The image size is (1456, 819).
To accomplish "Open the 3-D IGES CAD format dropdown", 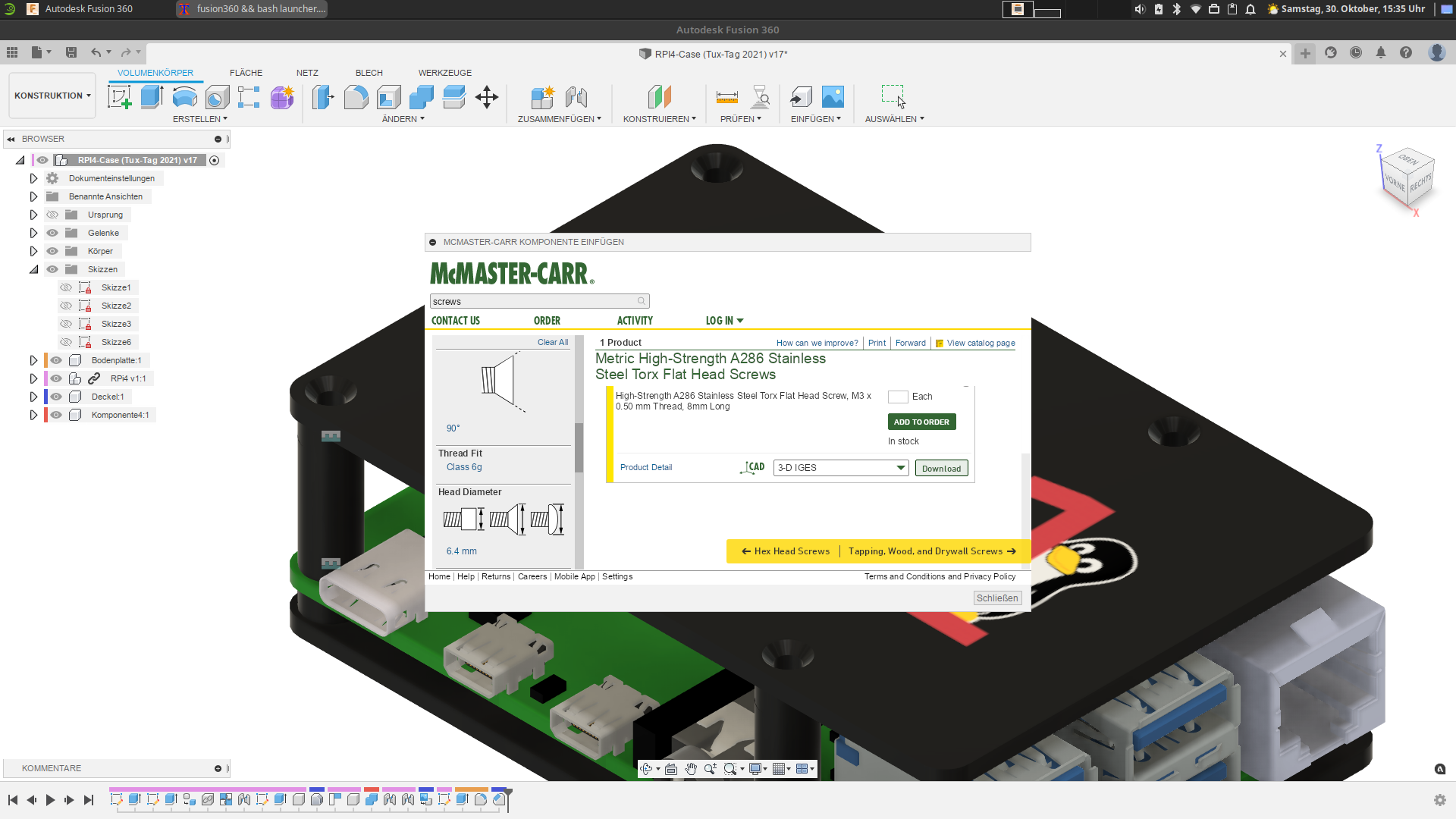I will [841, 468].
